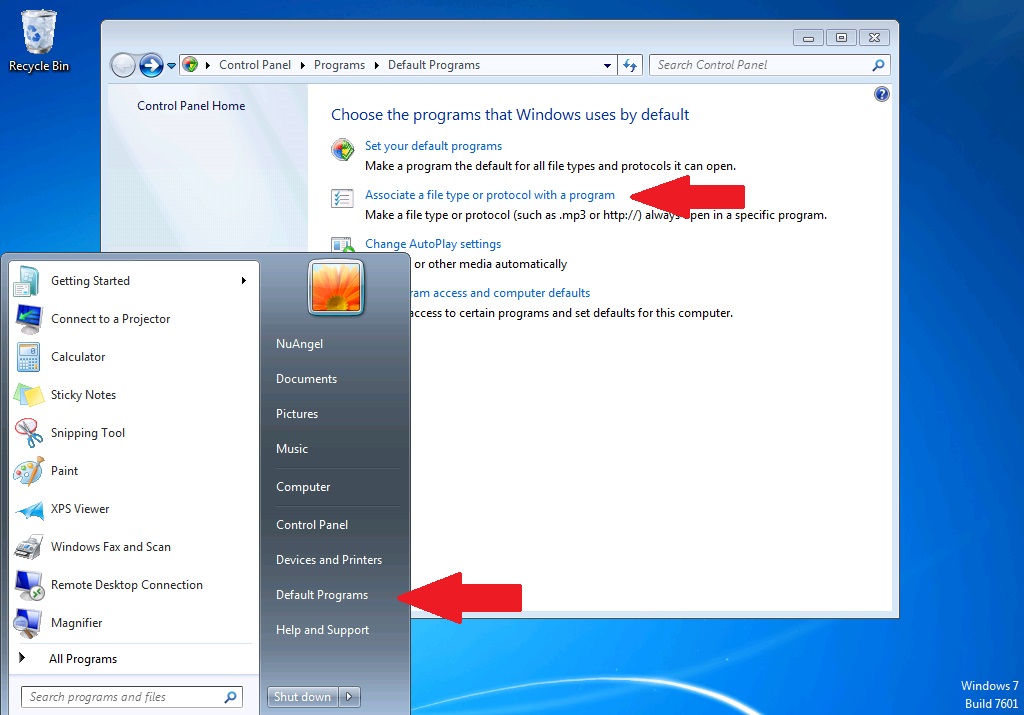Refresh the Control Panel page
This screenshot has width=1024, height=715.
click(630, 64)
